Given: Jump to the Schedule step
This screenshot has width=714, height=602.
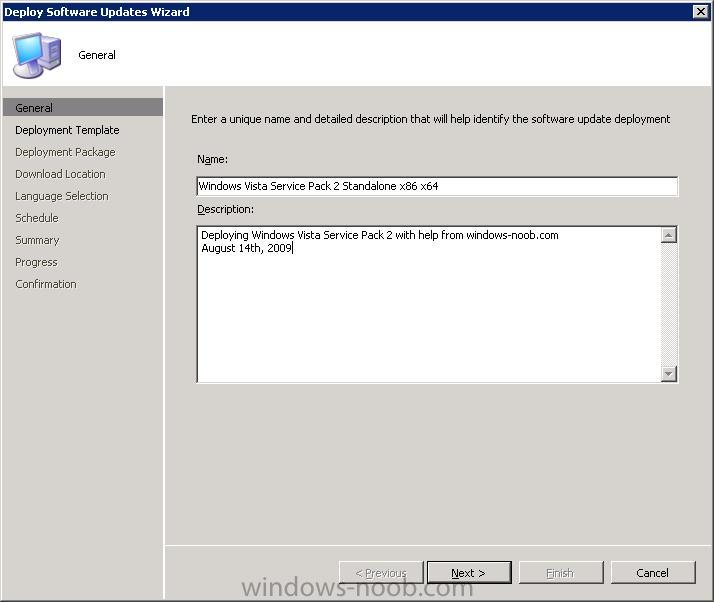Looking at the screenshot, I should (36, 218).
